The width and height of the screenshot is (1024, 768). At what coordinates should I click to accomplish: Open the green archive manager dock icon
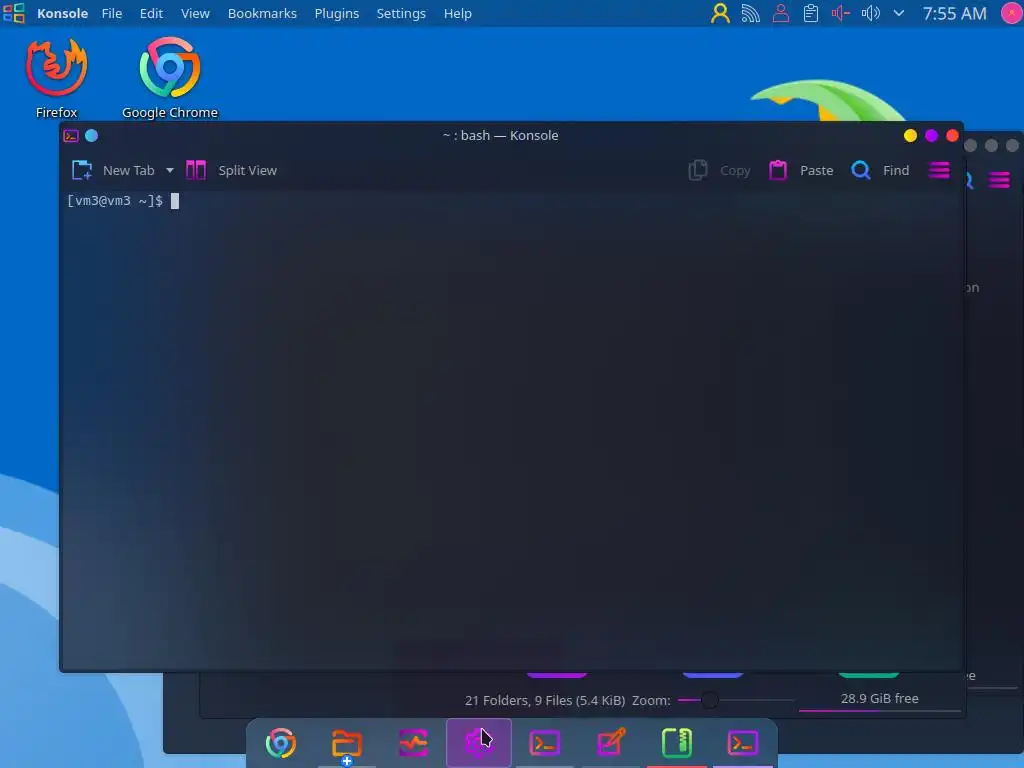pyautogui.click(x=677, y=743)
